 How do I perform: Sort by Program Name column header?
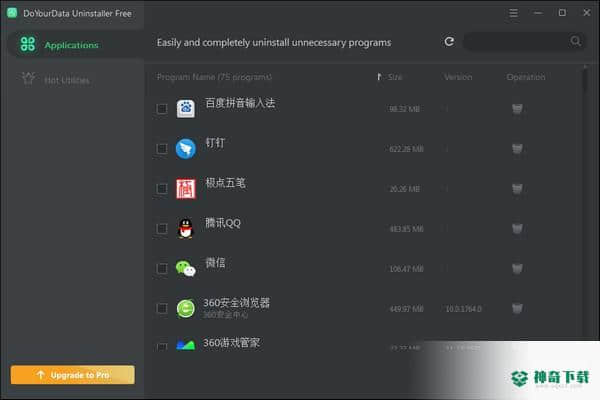pos(214,77)
